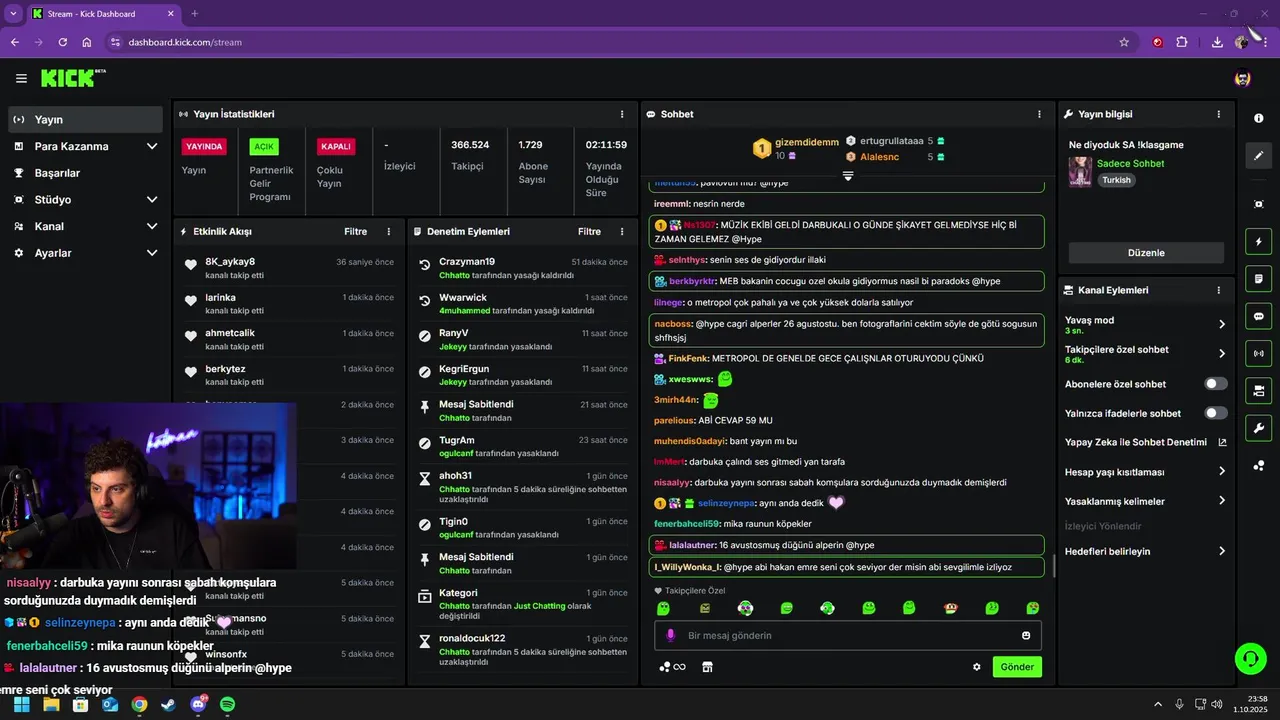The height and width of the screenshot is (720, 1280).
Task: Click the broadcast signal icon in right sidebar
Action: coord(1258,353)
